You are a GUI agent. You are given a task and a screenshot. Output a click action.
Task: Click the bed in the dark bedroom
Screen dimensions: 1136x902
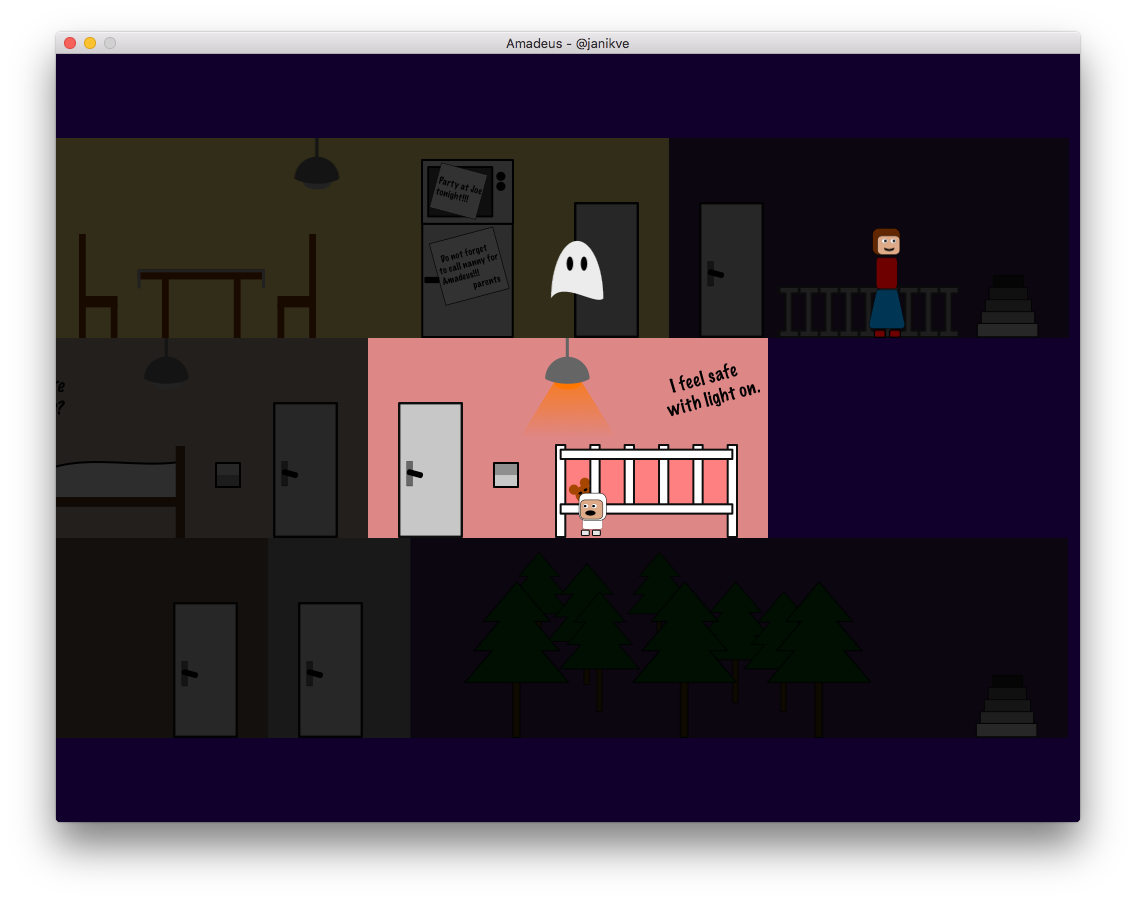coord(120,491)
